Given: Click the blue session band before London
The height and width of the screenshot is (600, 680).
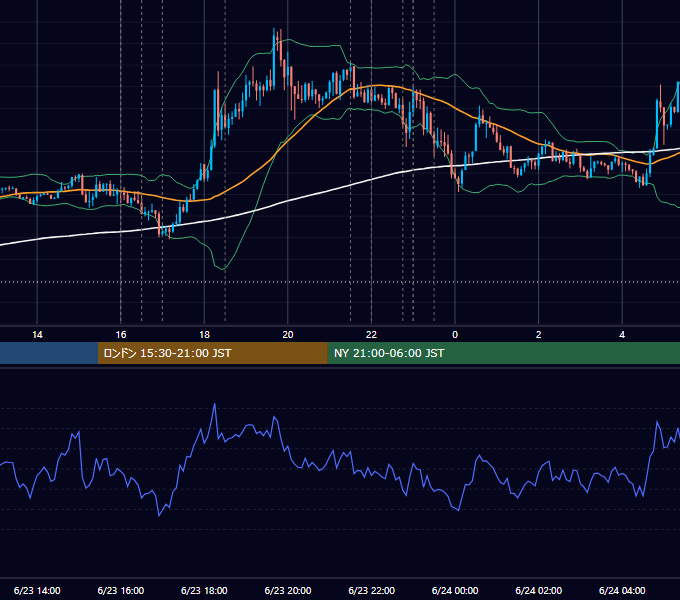Looking at the screenshot, I should click(x=49, y=353).
